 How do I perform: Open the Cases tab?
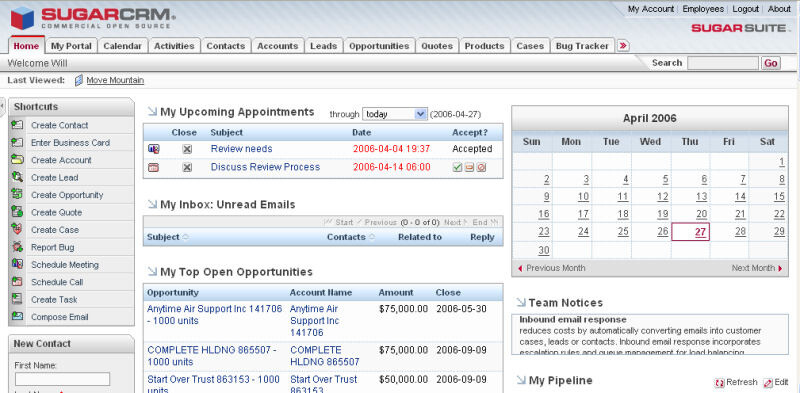click(x=530, y=46)
